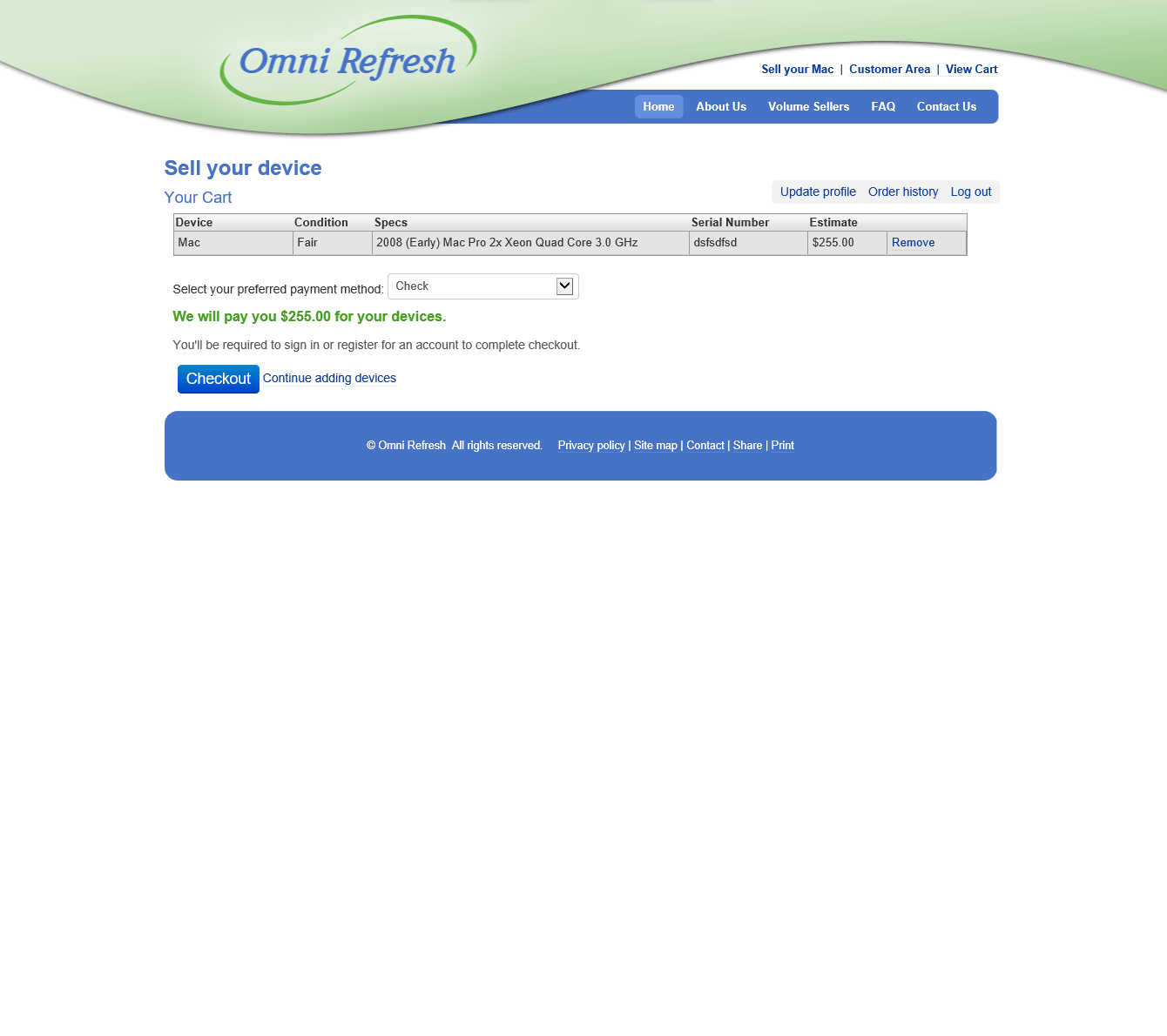
Task: Open the Privacy policy footer link
Action: coord(591,446)
